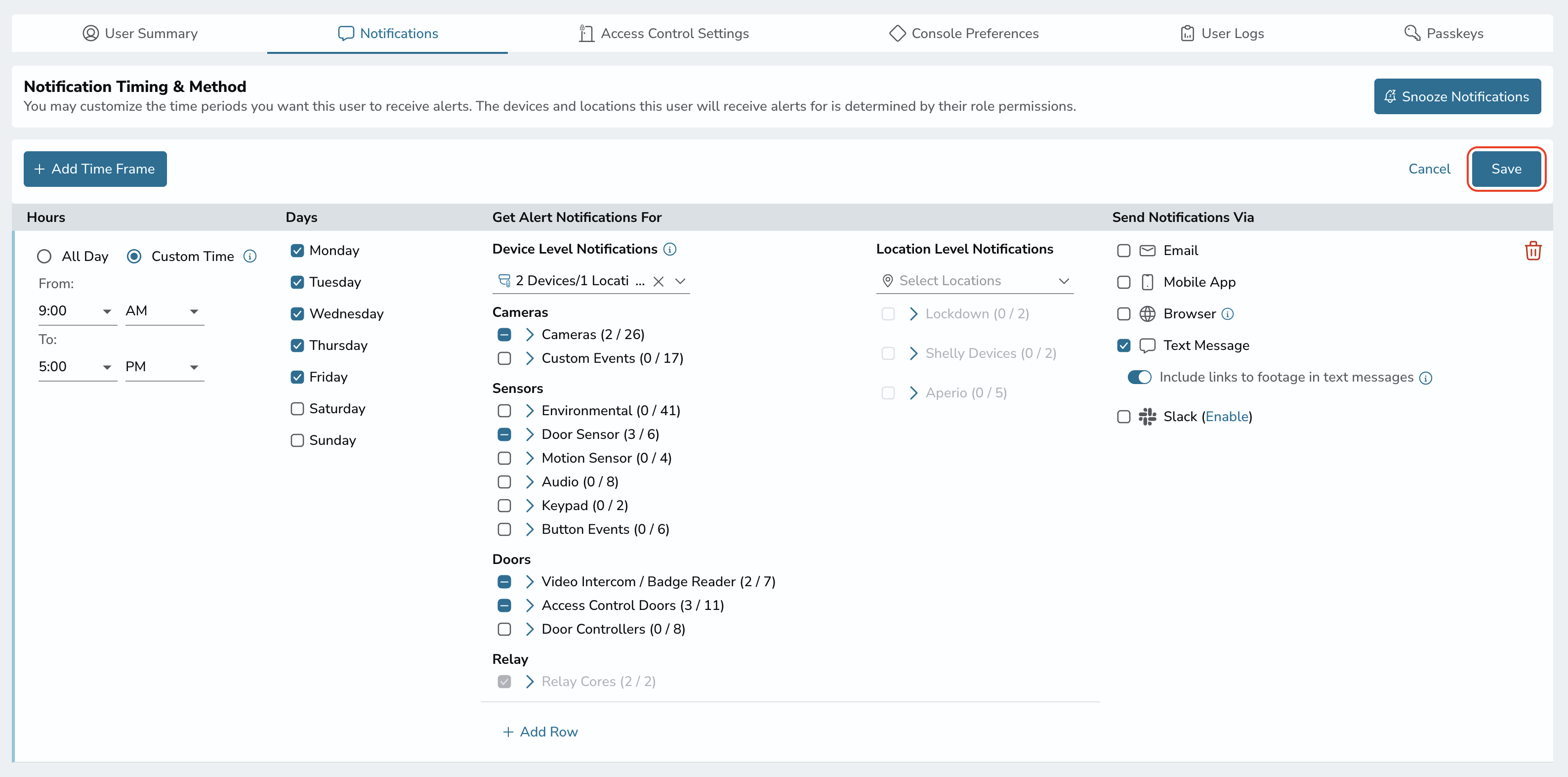1568x777 pixels.
Task: Expand Relay Cores (2 / 2) row
Action: pos(529,682)
